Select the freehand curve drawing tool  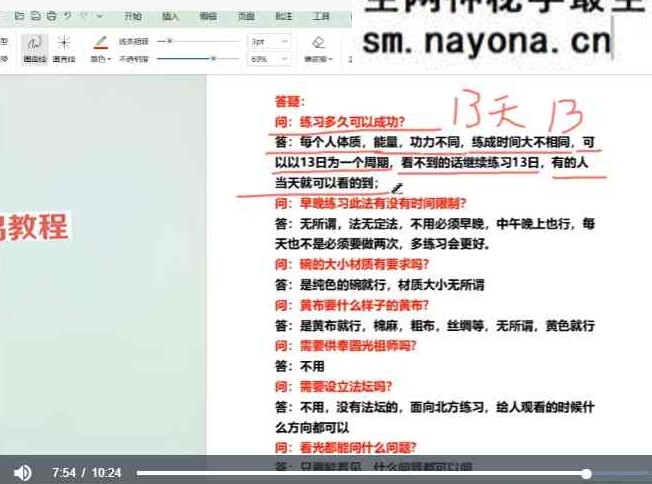pyautogui.click(x=35, y=49)
